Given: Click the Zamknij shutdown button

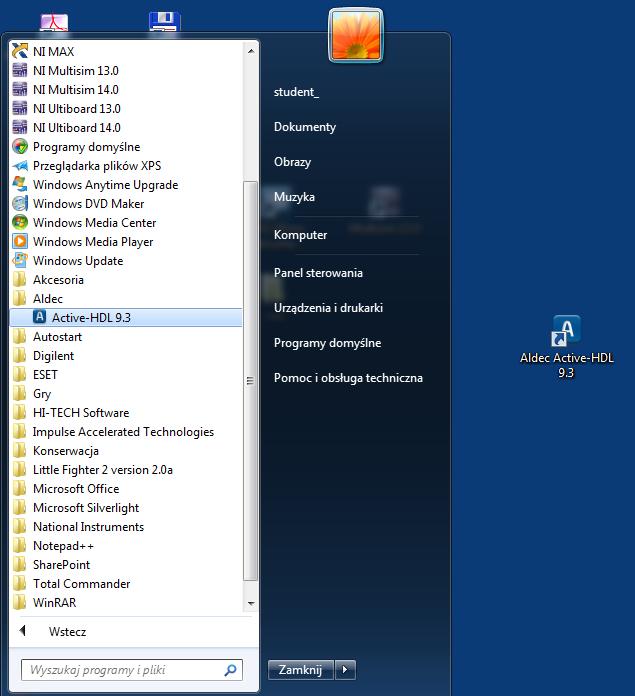Looking at the screenshot, I should pyautogui.click(x=301, y=670).
